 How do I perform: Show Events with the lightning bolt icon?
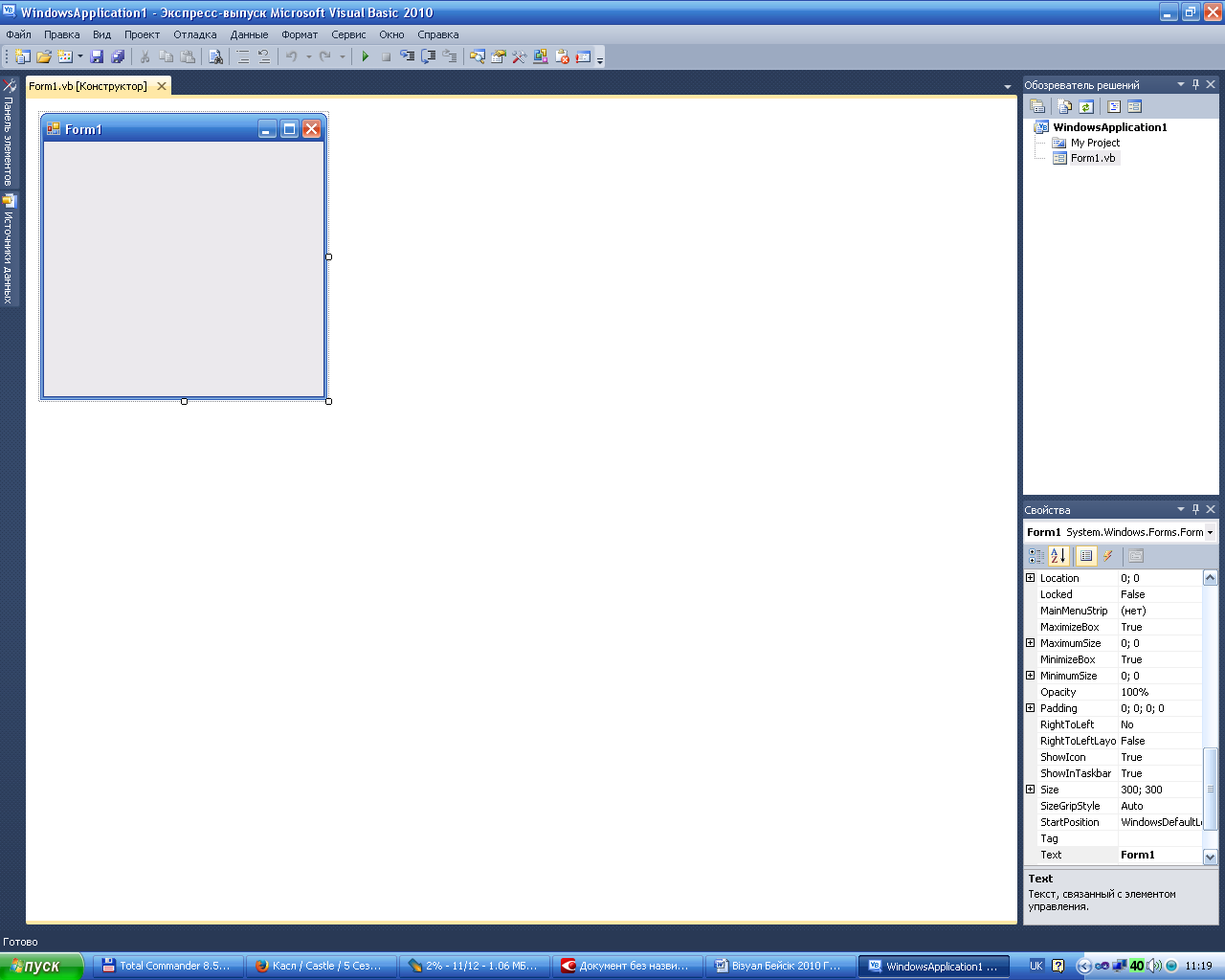point(1108,556)
